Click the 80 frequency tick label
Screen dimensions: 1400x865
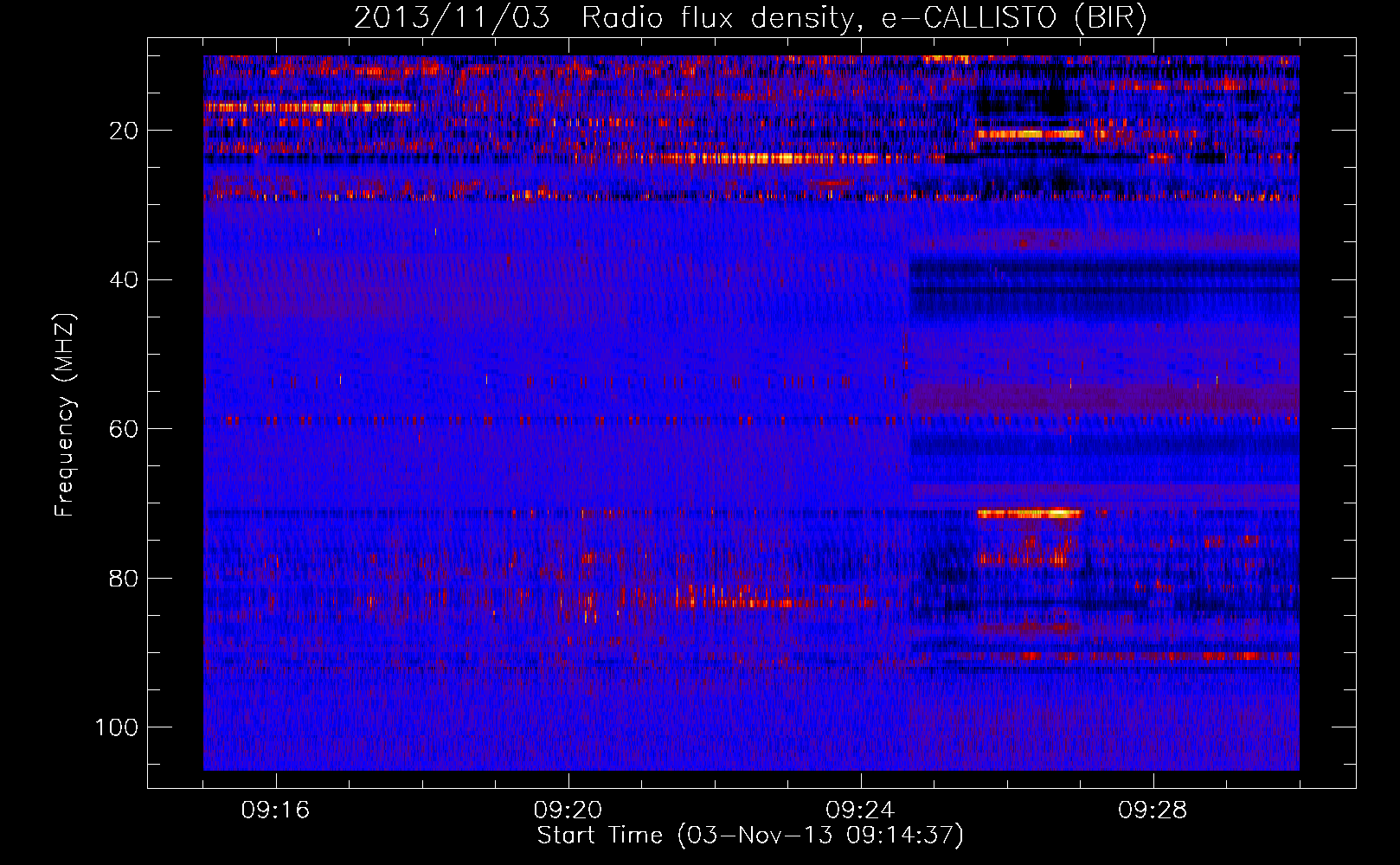[x=125, y=578]
